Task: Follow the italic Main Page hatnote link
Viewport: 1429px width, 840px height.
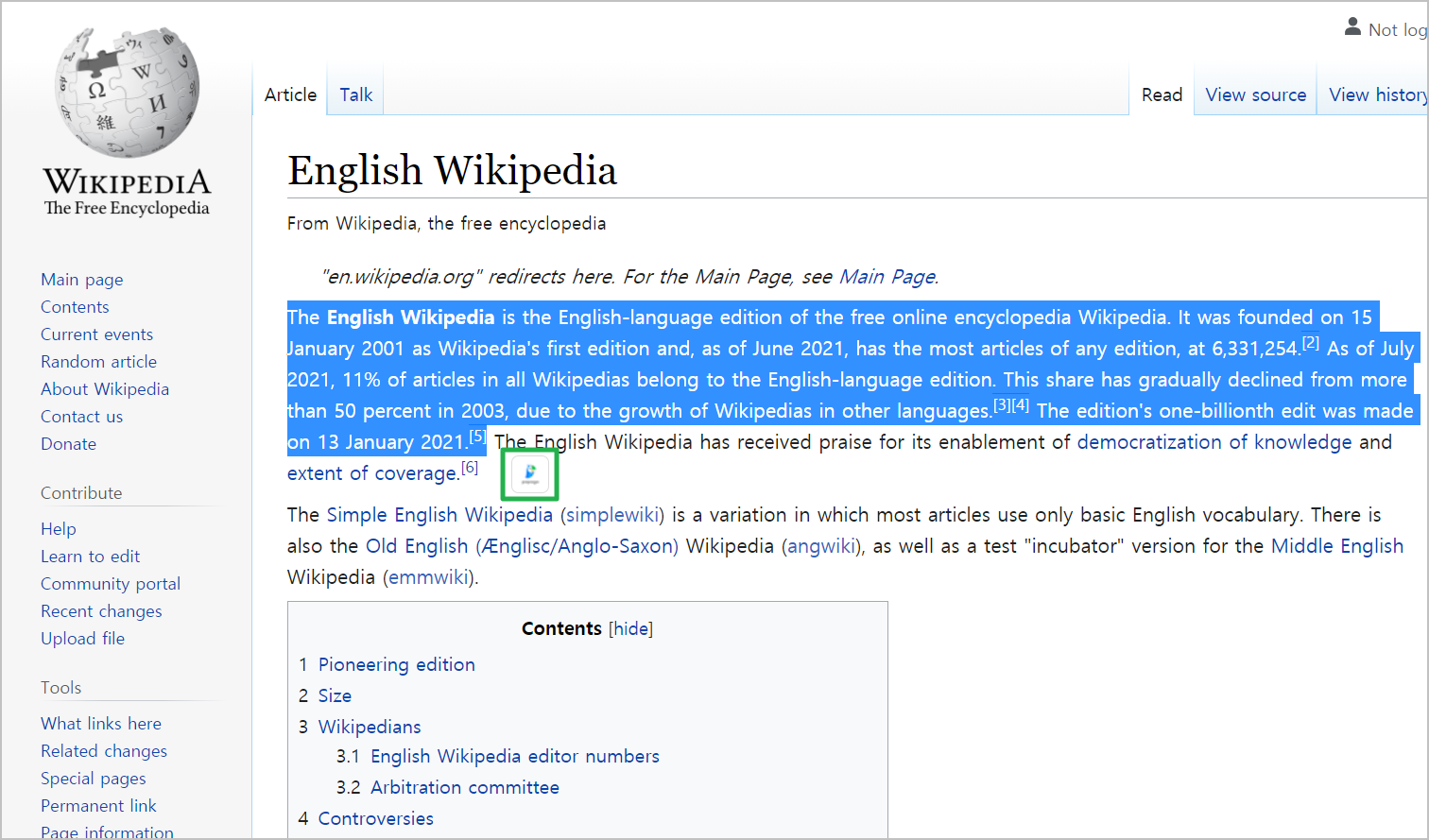Action: (887, 277)
